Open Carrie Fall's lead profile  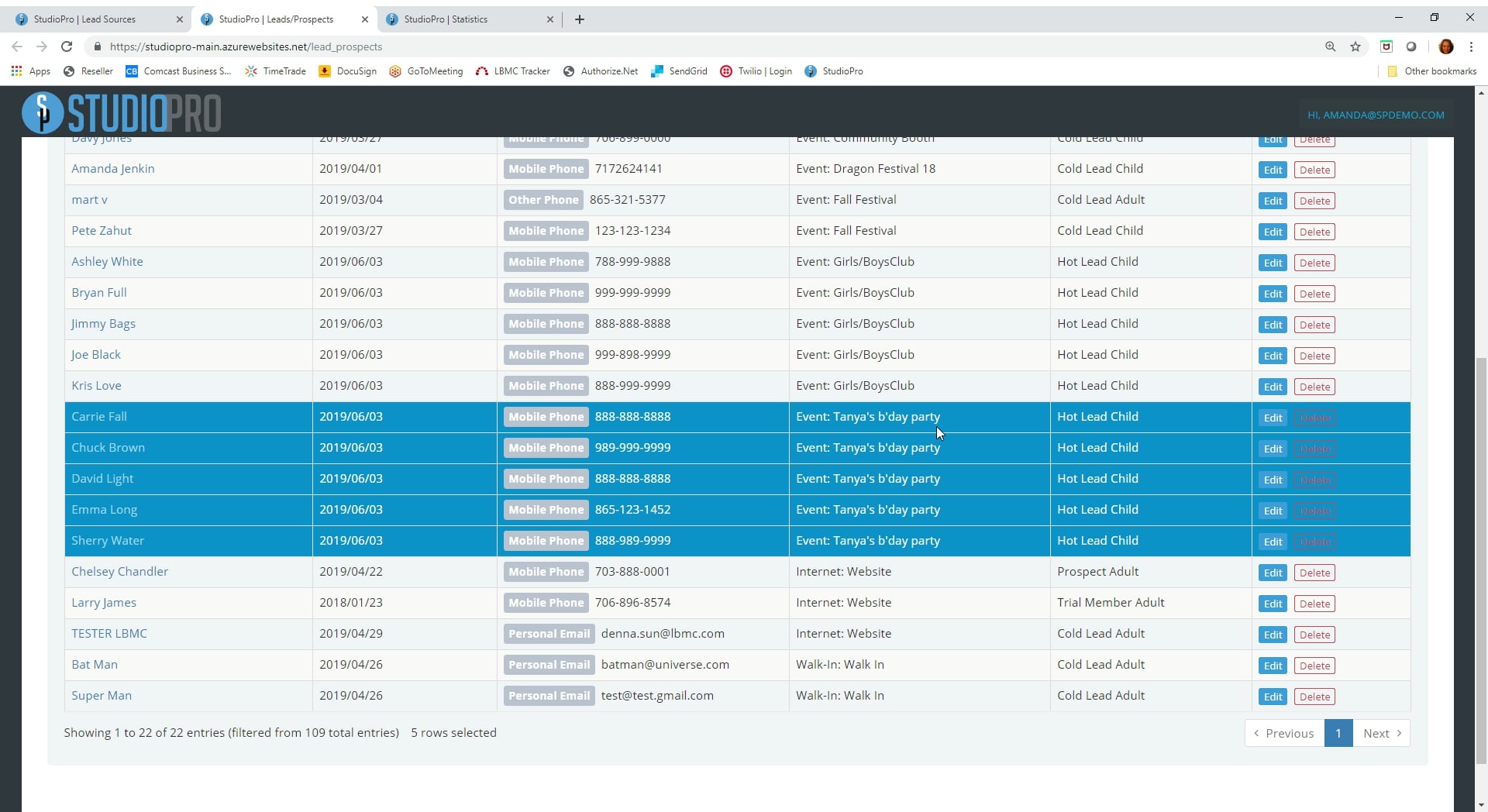coord(99,416)
